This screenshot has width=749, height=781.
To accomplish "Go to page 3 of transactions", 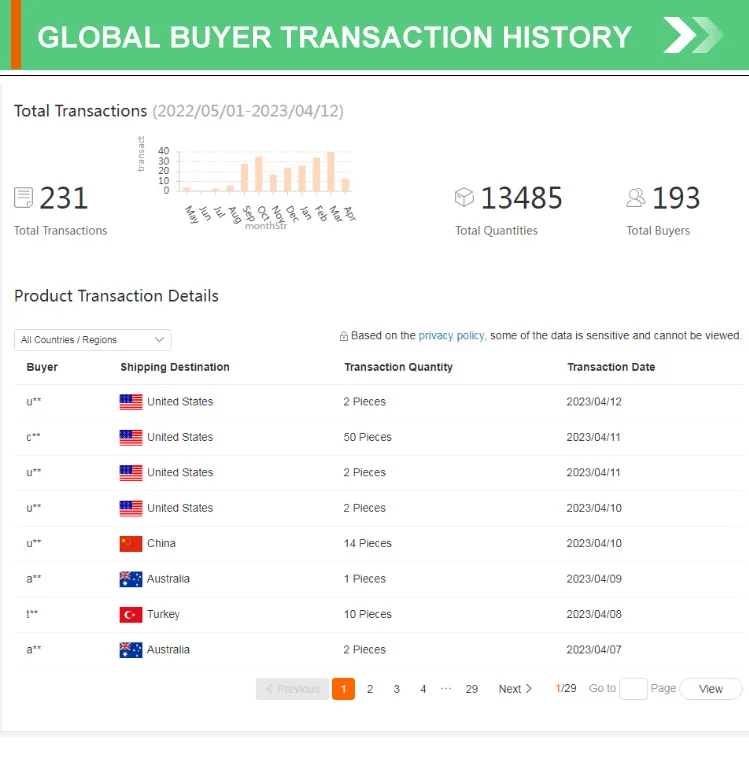I will (397, 689).
